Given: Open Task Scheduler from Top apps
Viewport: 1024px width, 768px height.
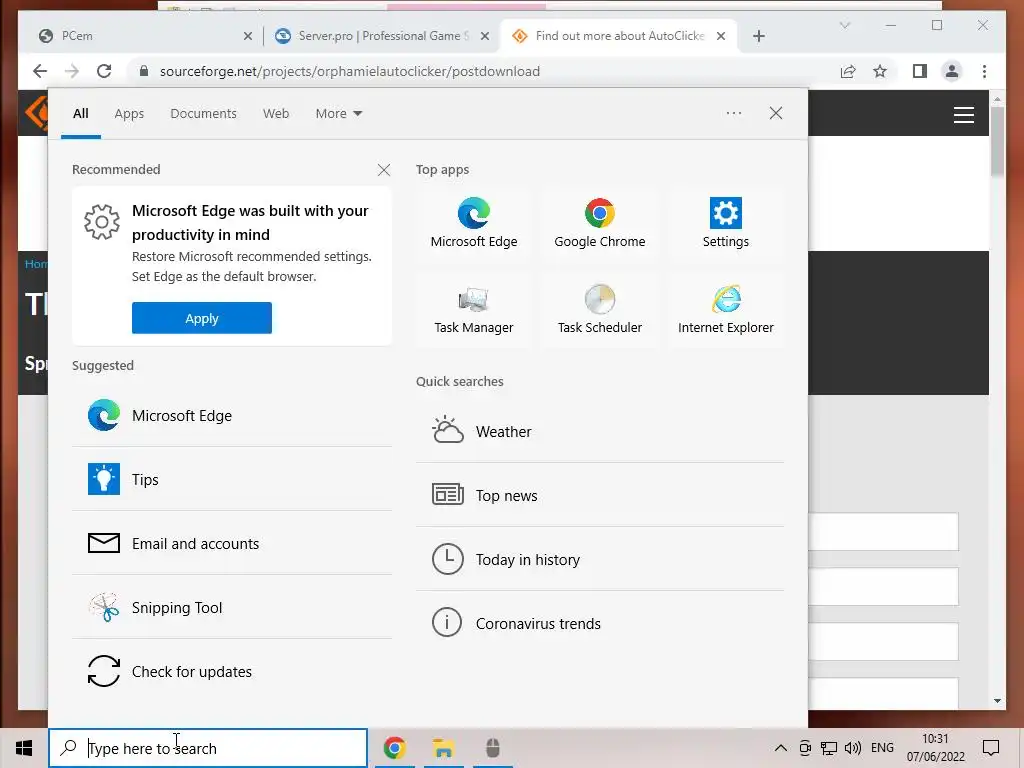Looking at the screenshot, I should point(600,310).
